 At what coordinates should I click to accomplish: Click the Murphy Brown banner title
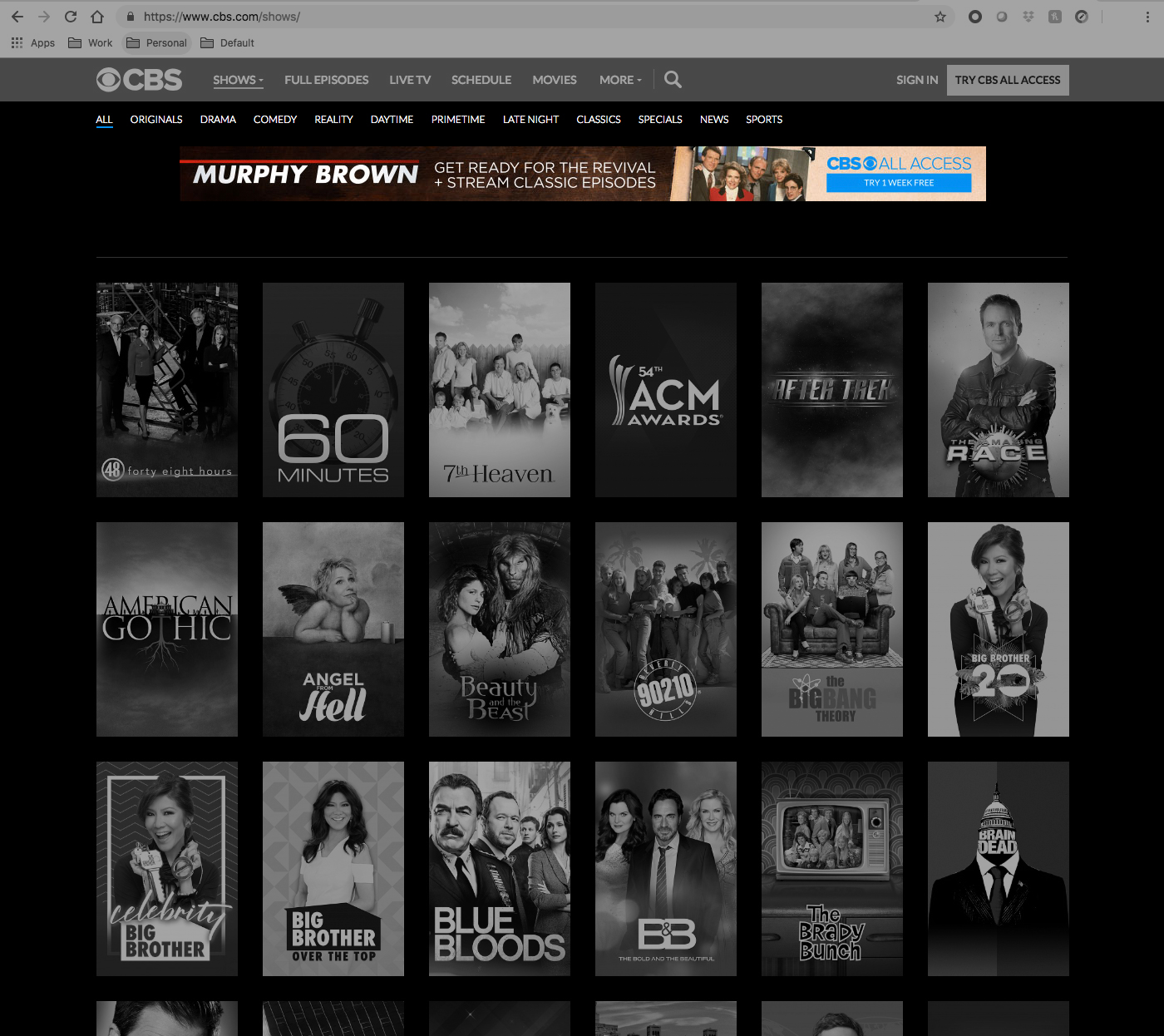(x=305, y=174)
